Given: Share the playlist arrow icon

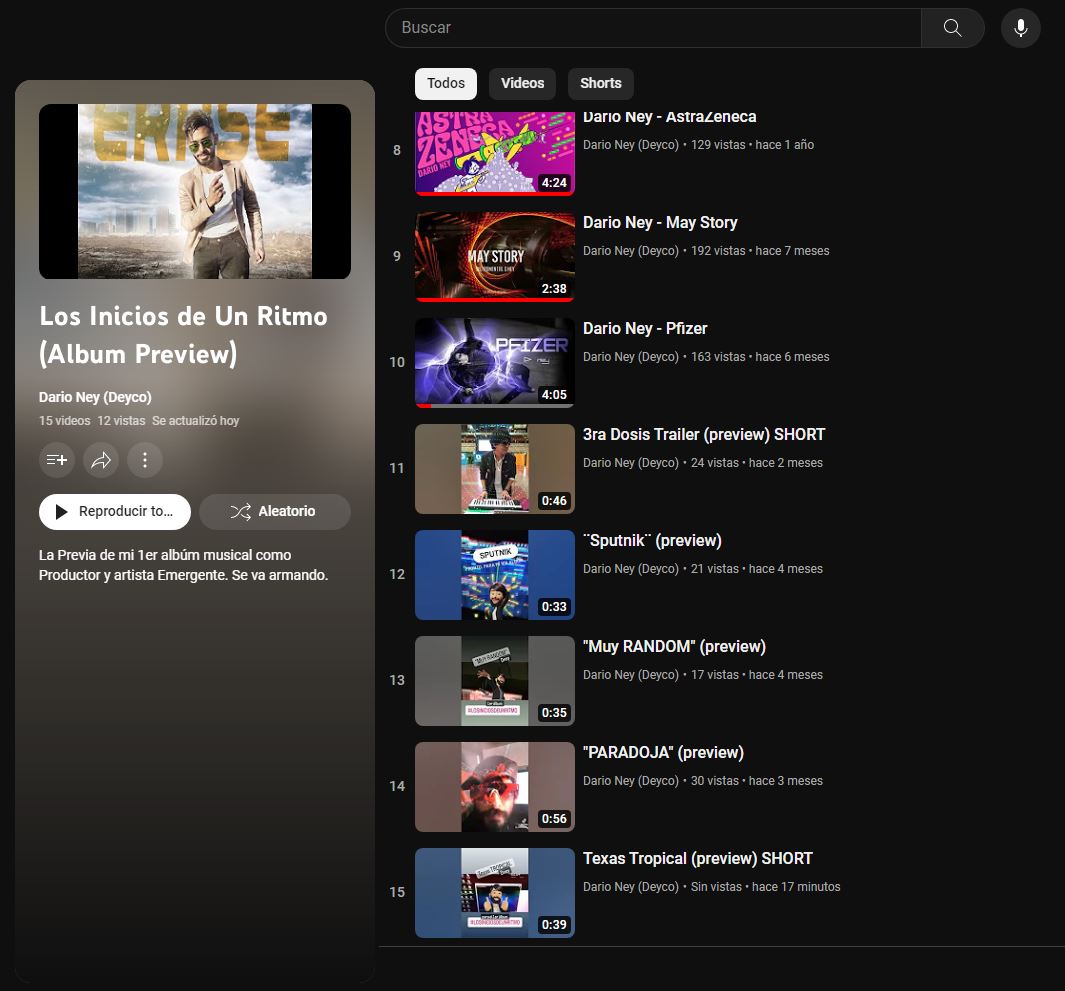Looking at the screenshot, I should [x=101, y=460].
